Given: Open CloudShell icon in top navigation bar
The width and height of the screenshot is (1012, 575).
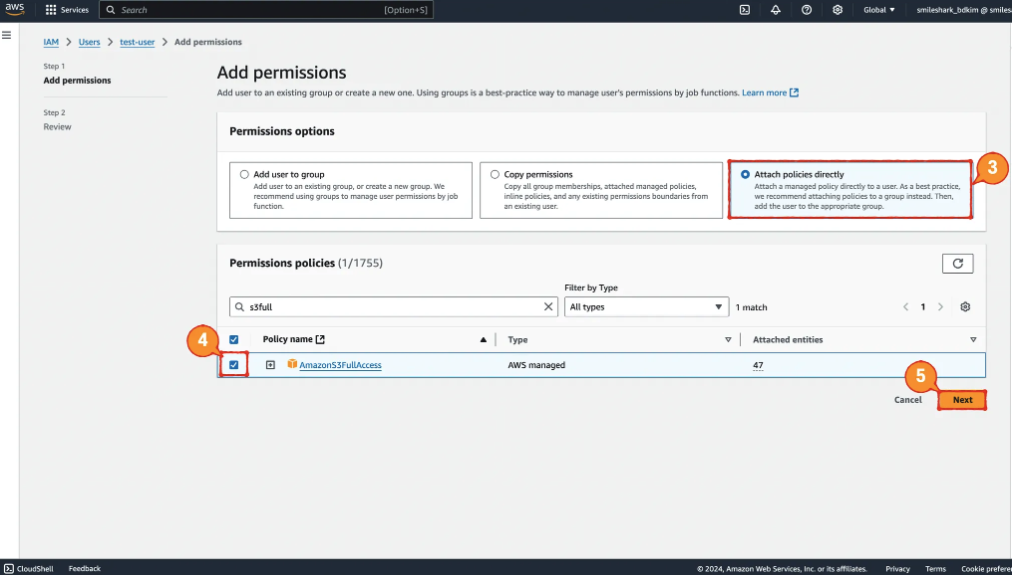Looking at the screenshot, I should [x=744, y=10].
